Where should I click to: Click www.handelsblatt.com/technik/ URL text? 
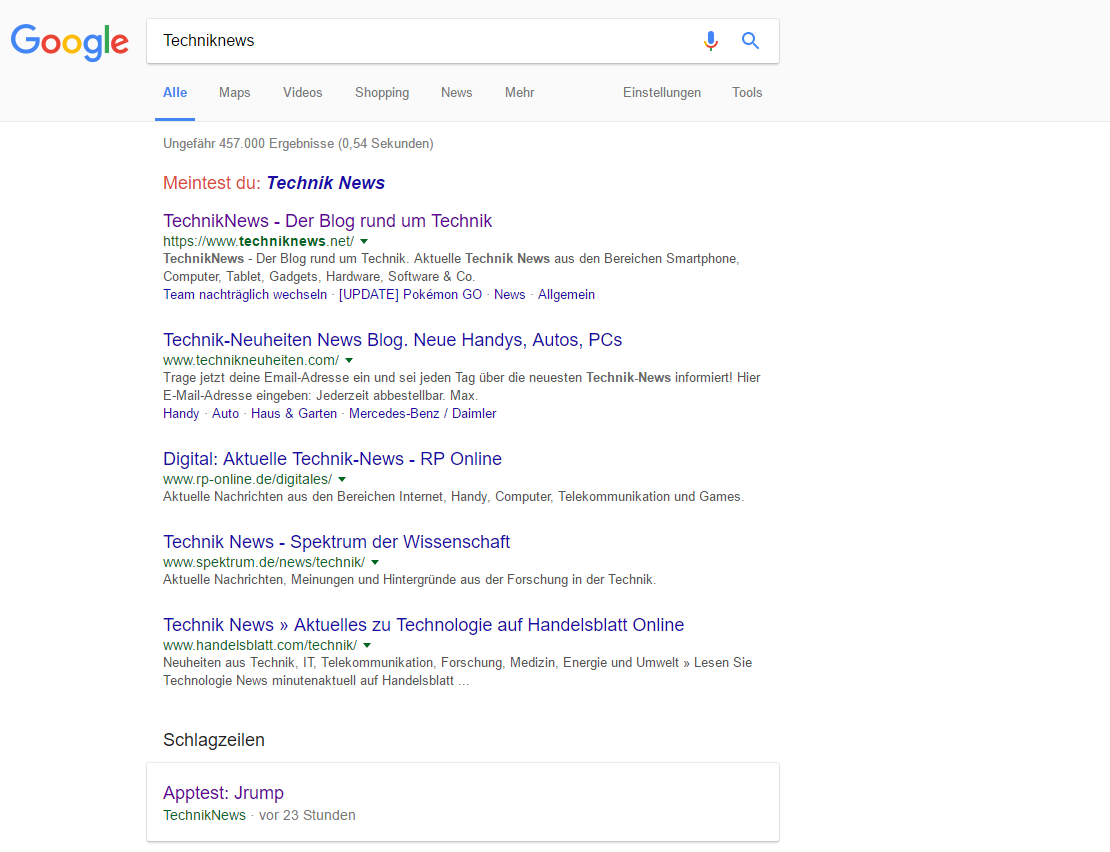pos(260,645)
